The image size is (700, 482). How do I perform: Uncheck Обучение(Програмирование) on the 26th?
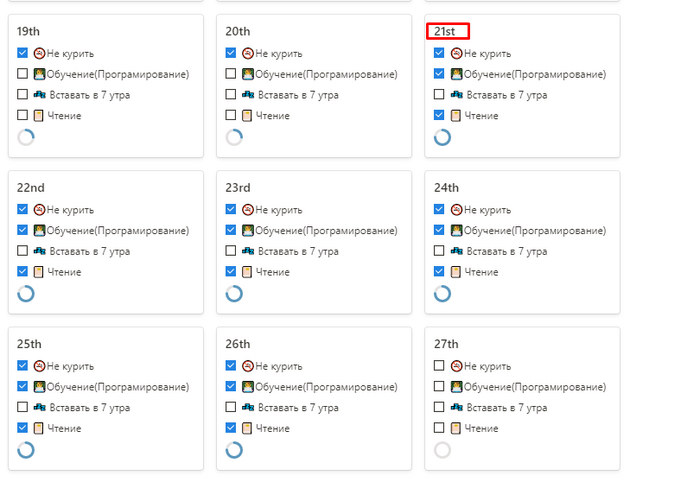(231, 386)
